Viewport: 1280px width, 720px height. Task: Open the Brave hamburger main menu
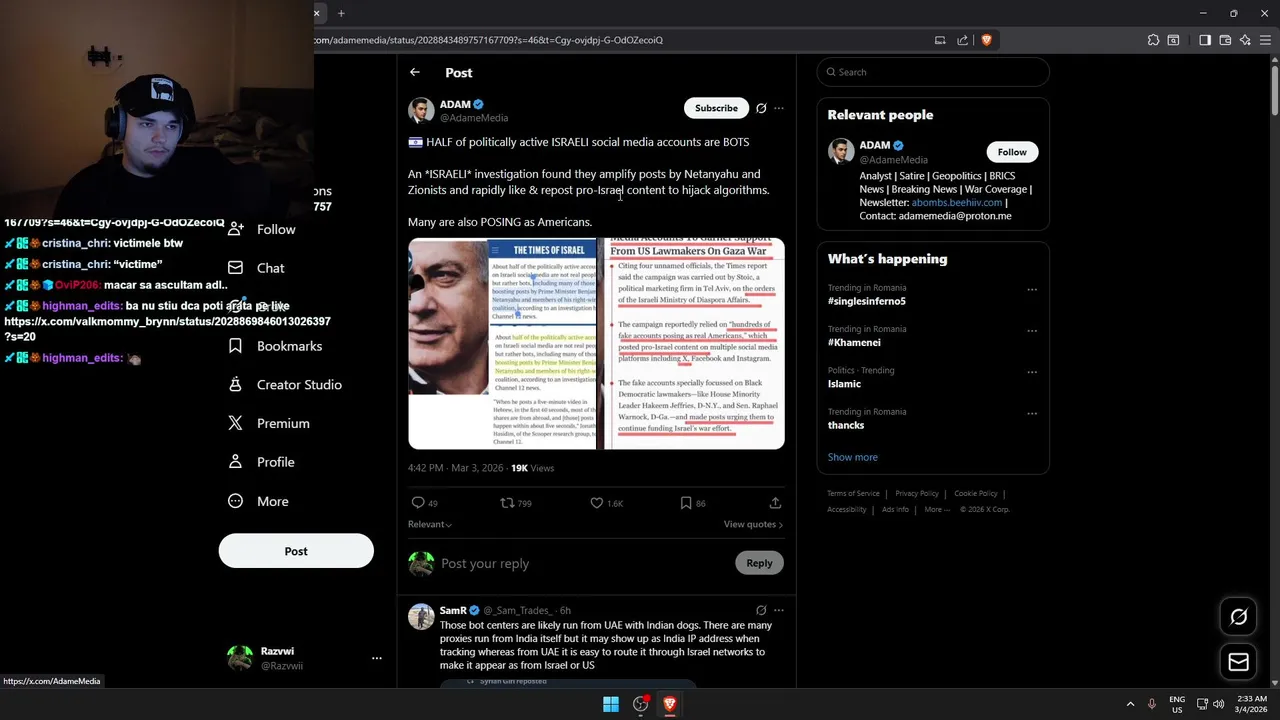pyautogui.click(x=1265, y=40)
